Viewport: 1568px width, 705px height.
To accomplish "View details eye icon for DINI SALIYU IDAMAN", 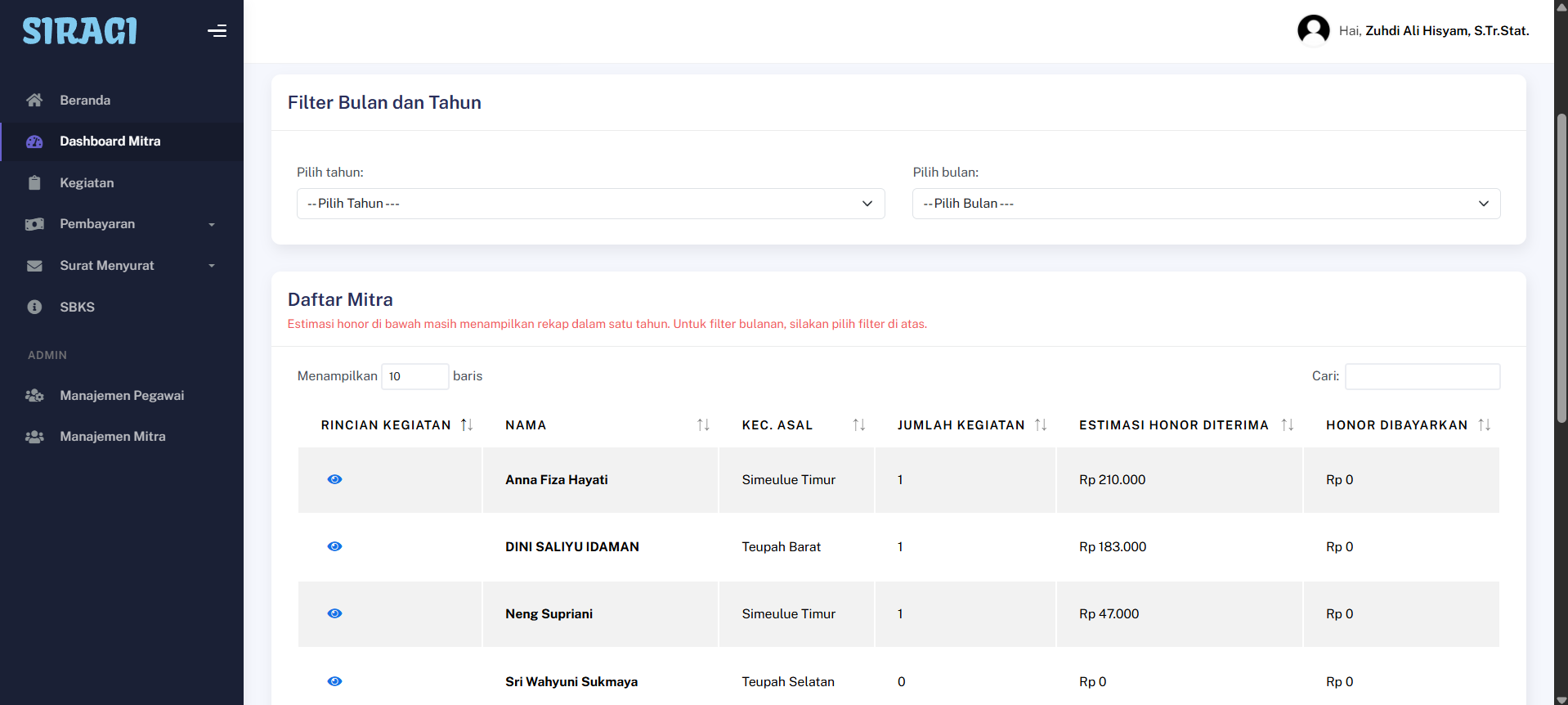I will 334,546.
